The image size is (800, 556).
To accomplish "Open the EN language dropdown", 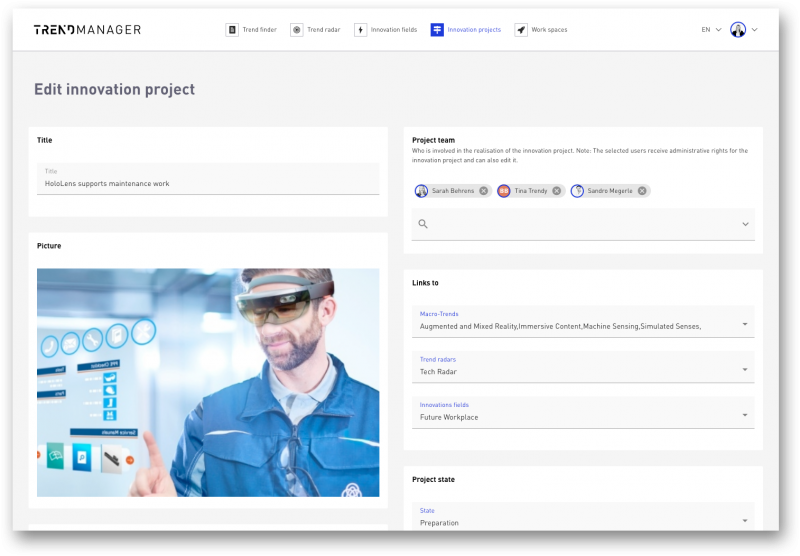I will [x=711, y=30].
